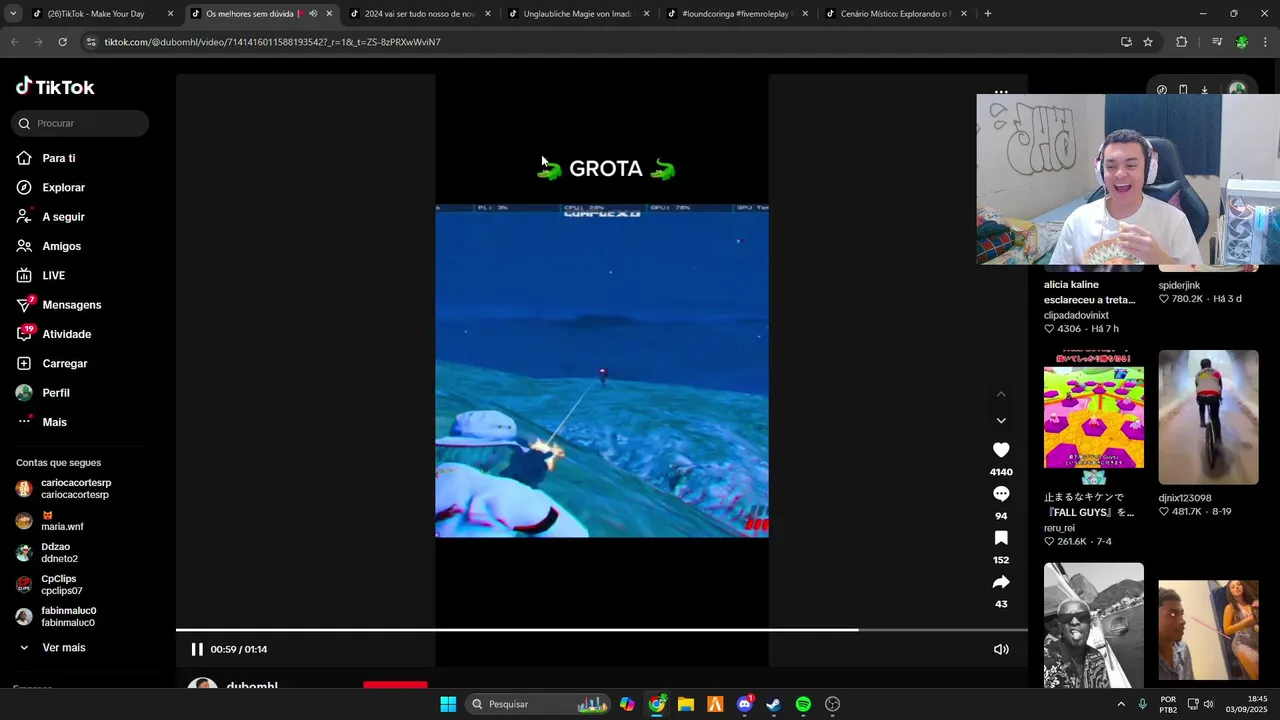This screenshot has width=1280, height=720.
Task: Open the Chrome three-dot menu
Action: pyautogui.click(x=1266, y=42)
